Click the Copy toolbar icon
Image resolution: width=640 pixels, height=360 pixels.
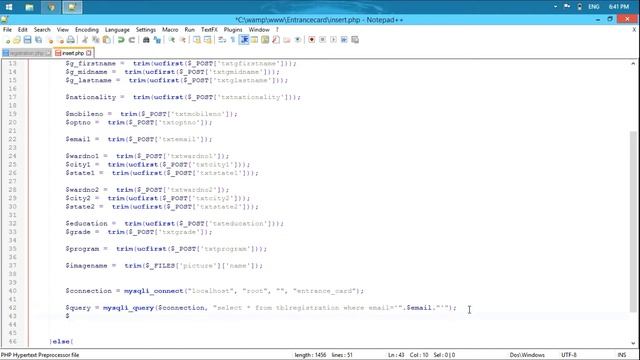click(x=96, y=40)
